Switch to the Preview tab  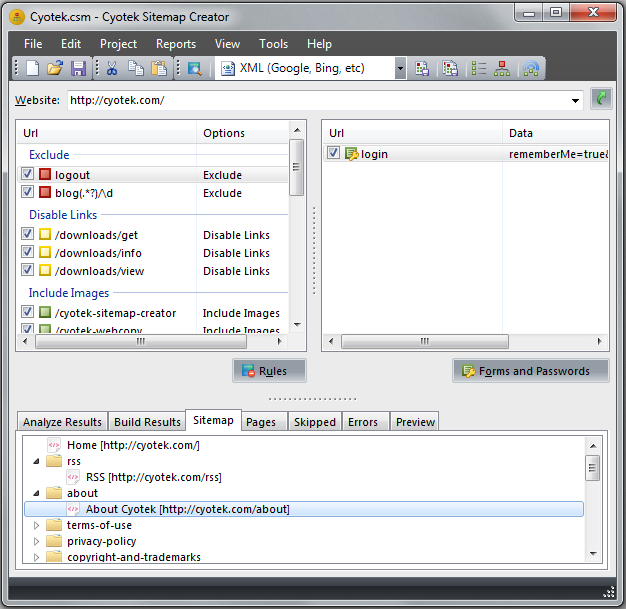point(415,422)
